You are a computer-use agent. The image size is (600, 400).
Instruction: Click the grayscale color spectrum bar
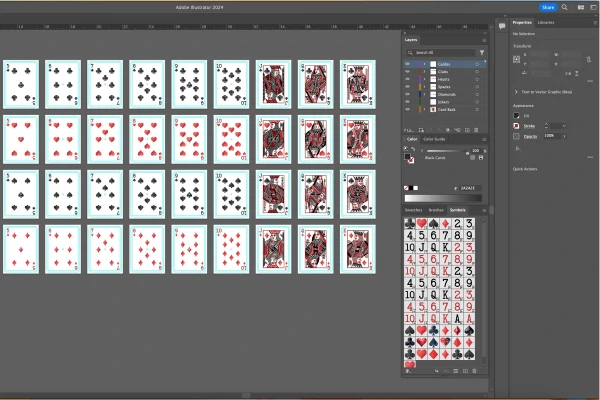click(443, 198)
